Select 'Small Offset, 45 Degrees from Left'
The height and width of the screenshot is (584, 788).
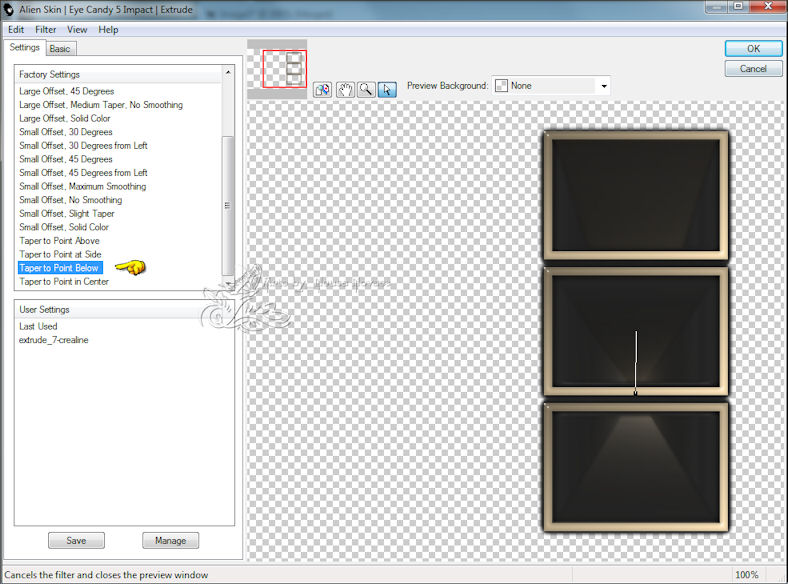(x=83, y=173)
